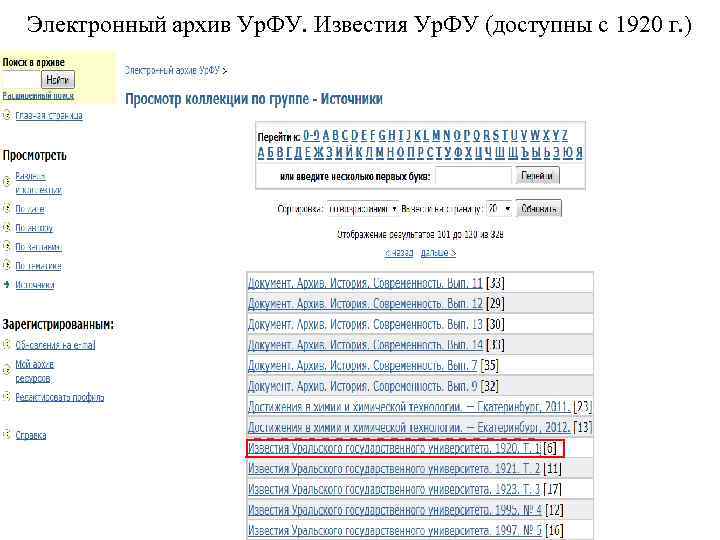Open Документ. Архив. История. Современность. Вып. 13
Screen dimensions: 720x540
365,324
